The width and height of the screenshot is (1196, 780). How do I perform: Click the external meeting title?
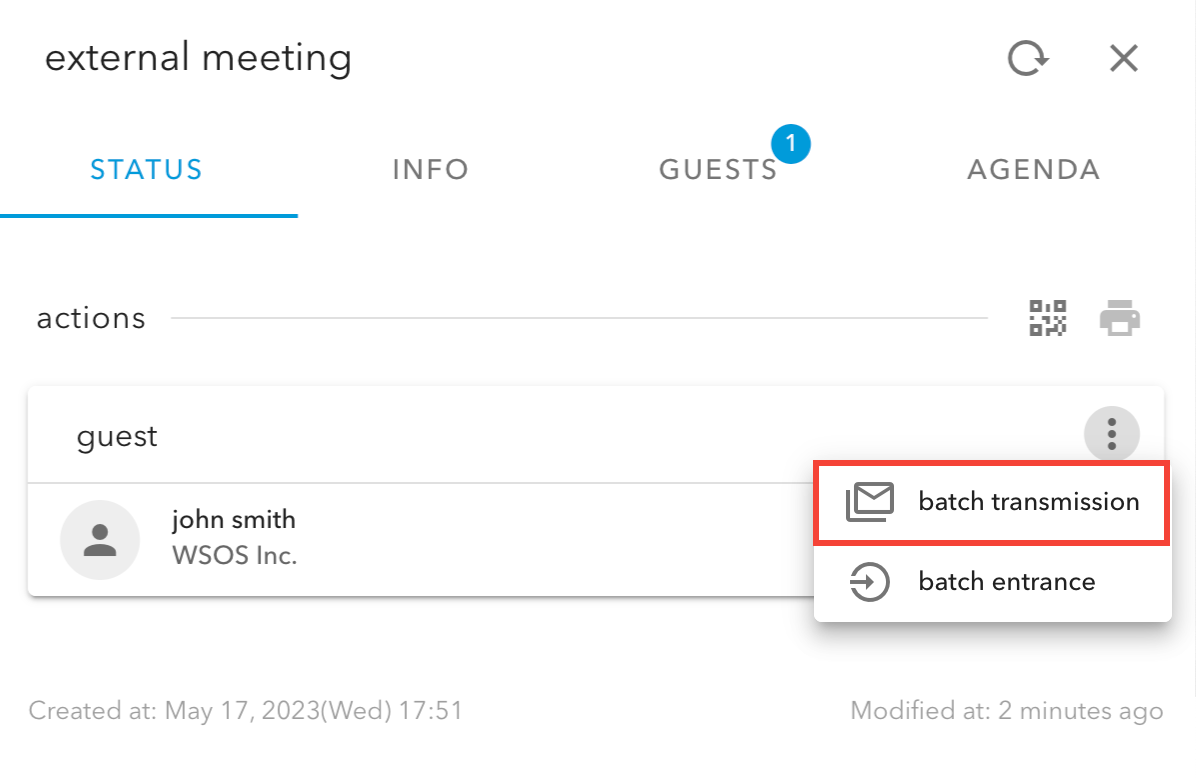pos(198,58)
